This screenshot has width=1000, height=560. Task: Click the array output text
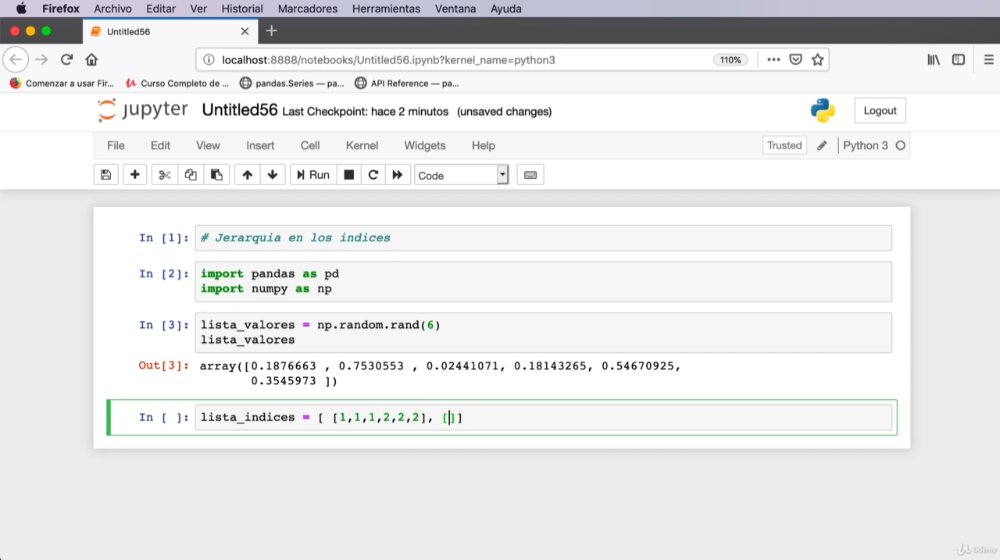pos(440,373)
